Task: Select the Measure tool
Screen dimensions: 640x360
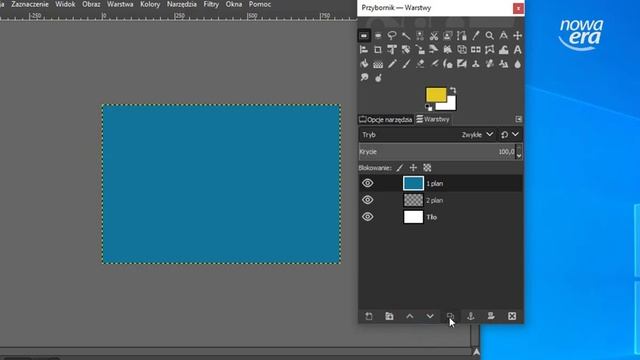Action: tap(504, 36)
